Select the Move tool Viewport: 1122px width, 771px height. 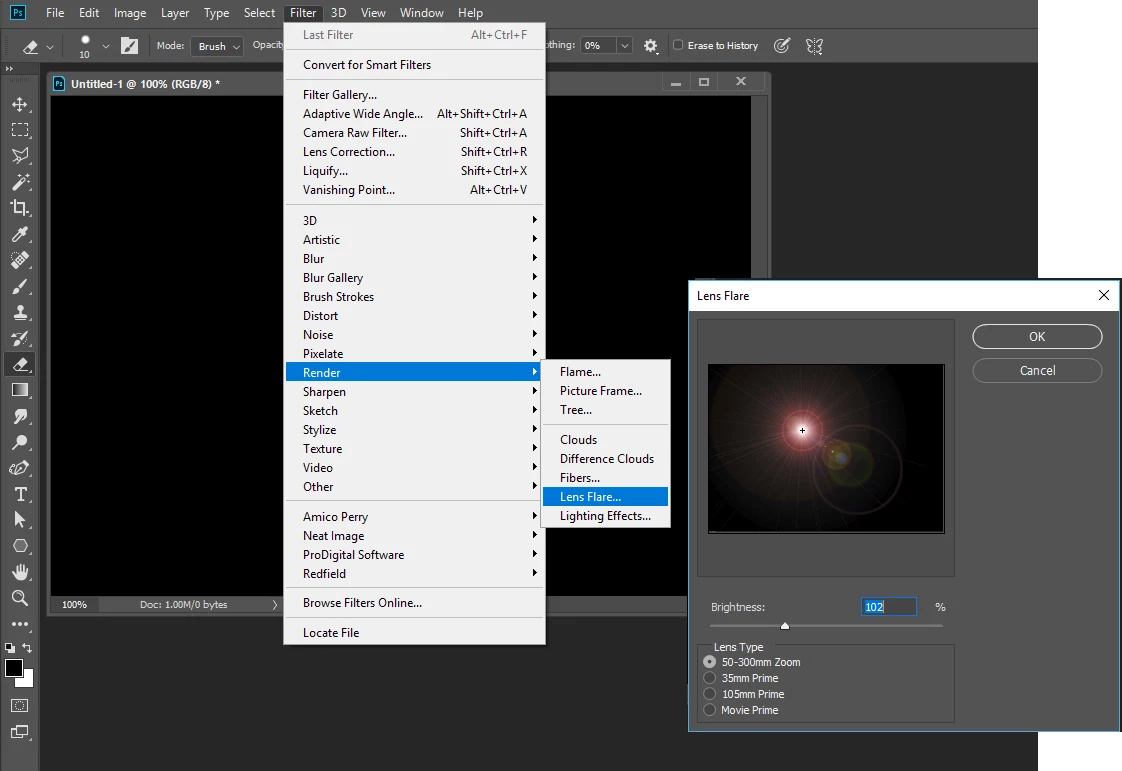[20, 105]
